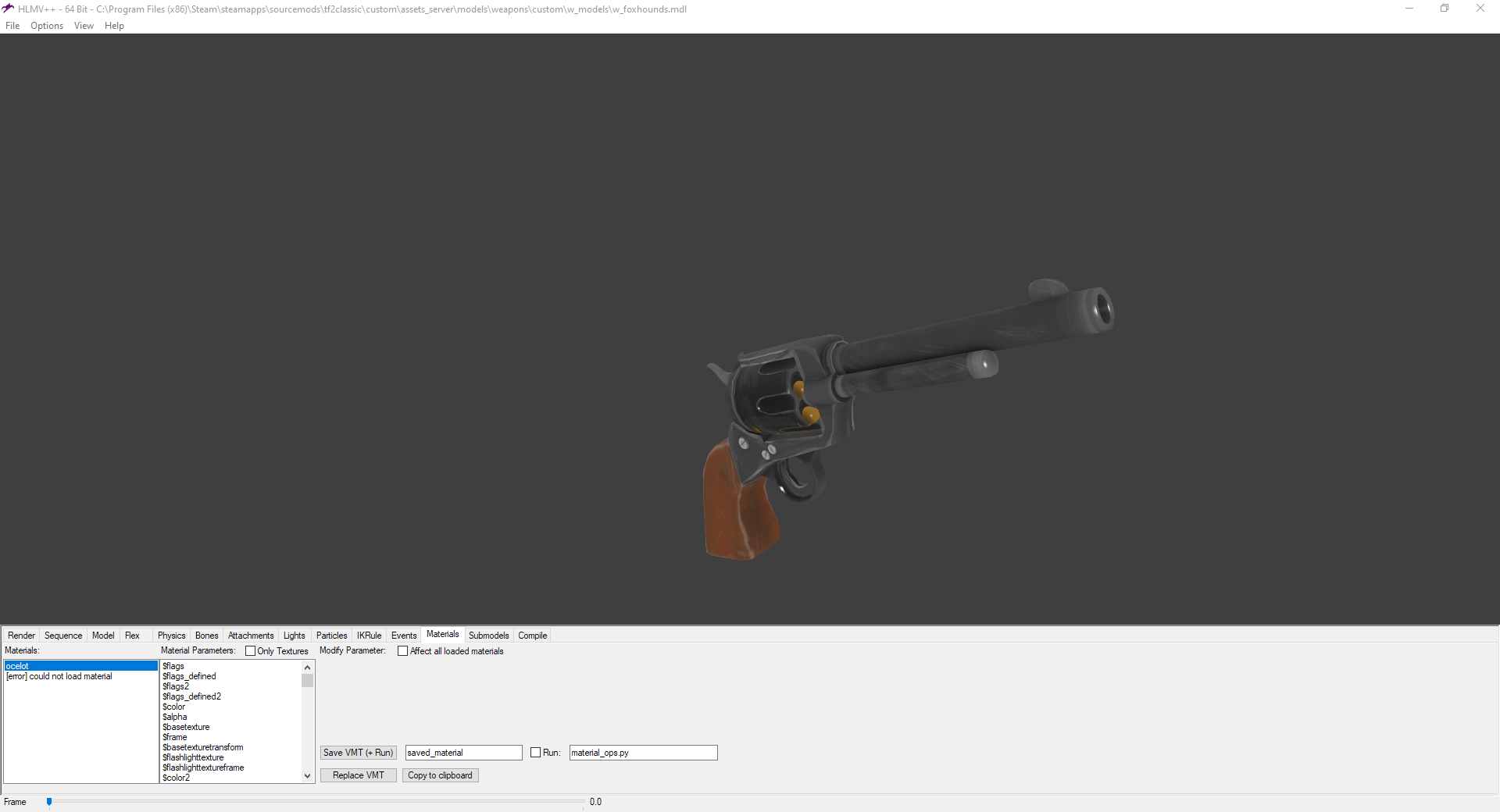Click the HLMV++ application icon in title bar
This screenshot has width=1500, height=812.
[x=9, y=9]
